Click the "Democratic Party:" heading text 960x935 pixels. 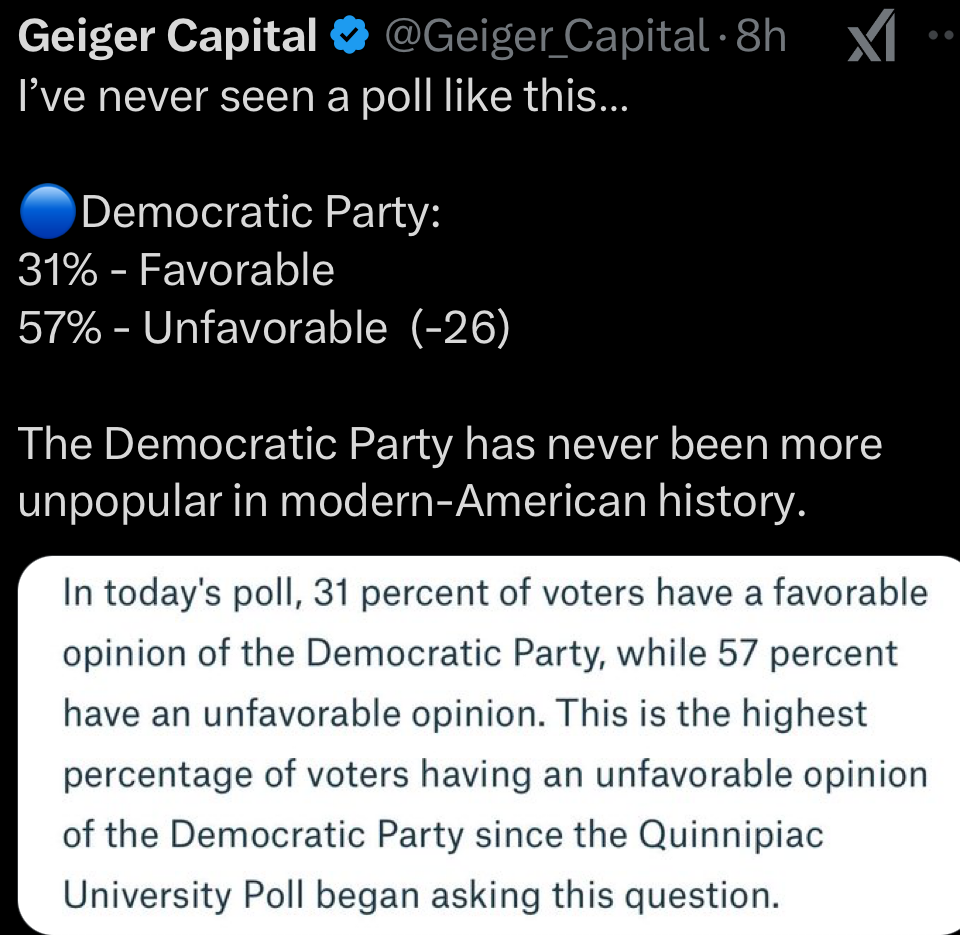tap(260, 213)
